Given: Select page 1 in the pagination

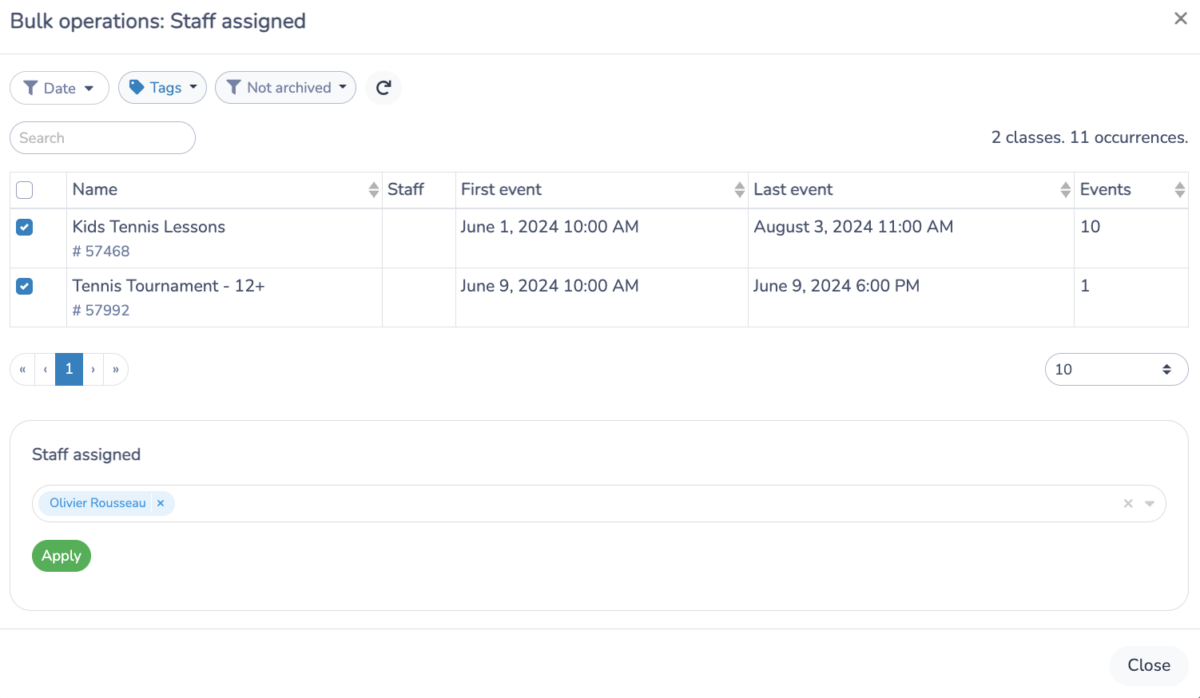Looking at the screenshot, I should coord(68,369).
